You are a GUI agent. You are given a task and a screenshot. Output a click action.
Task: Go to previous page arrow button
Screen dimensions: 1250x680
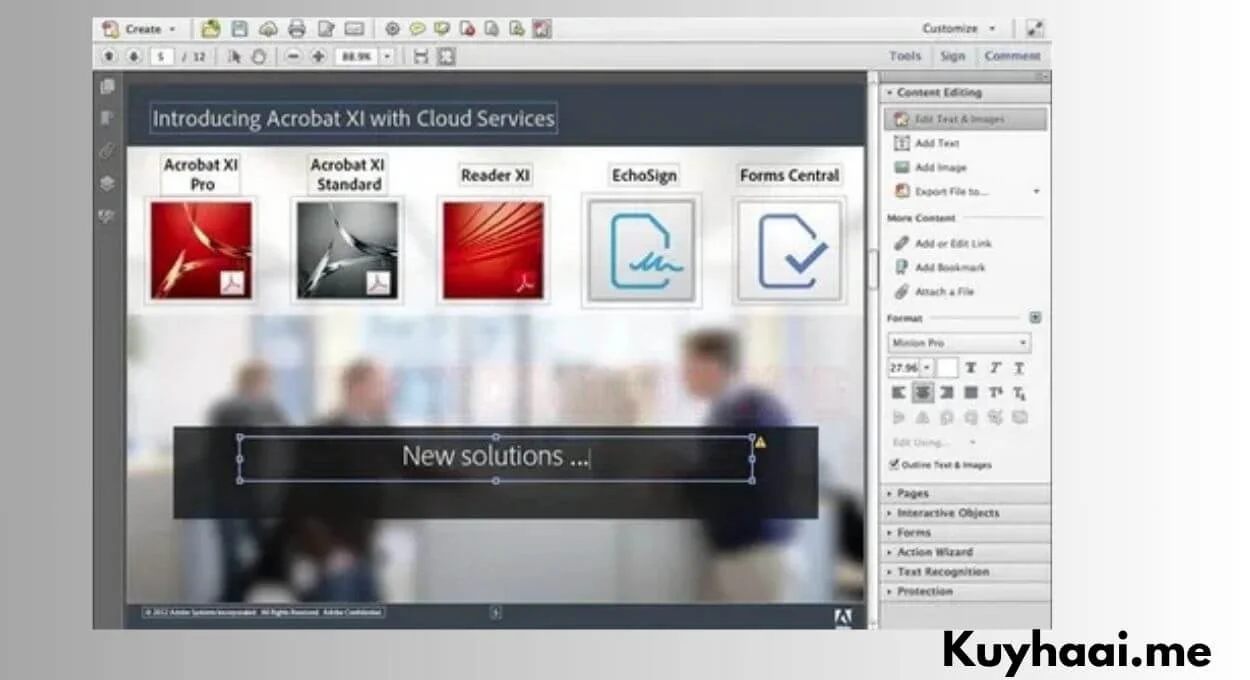pos(109,56)
